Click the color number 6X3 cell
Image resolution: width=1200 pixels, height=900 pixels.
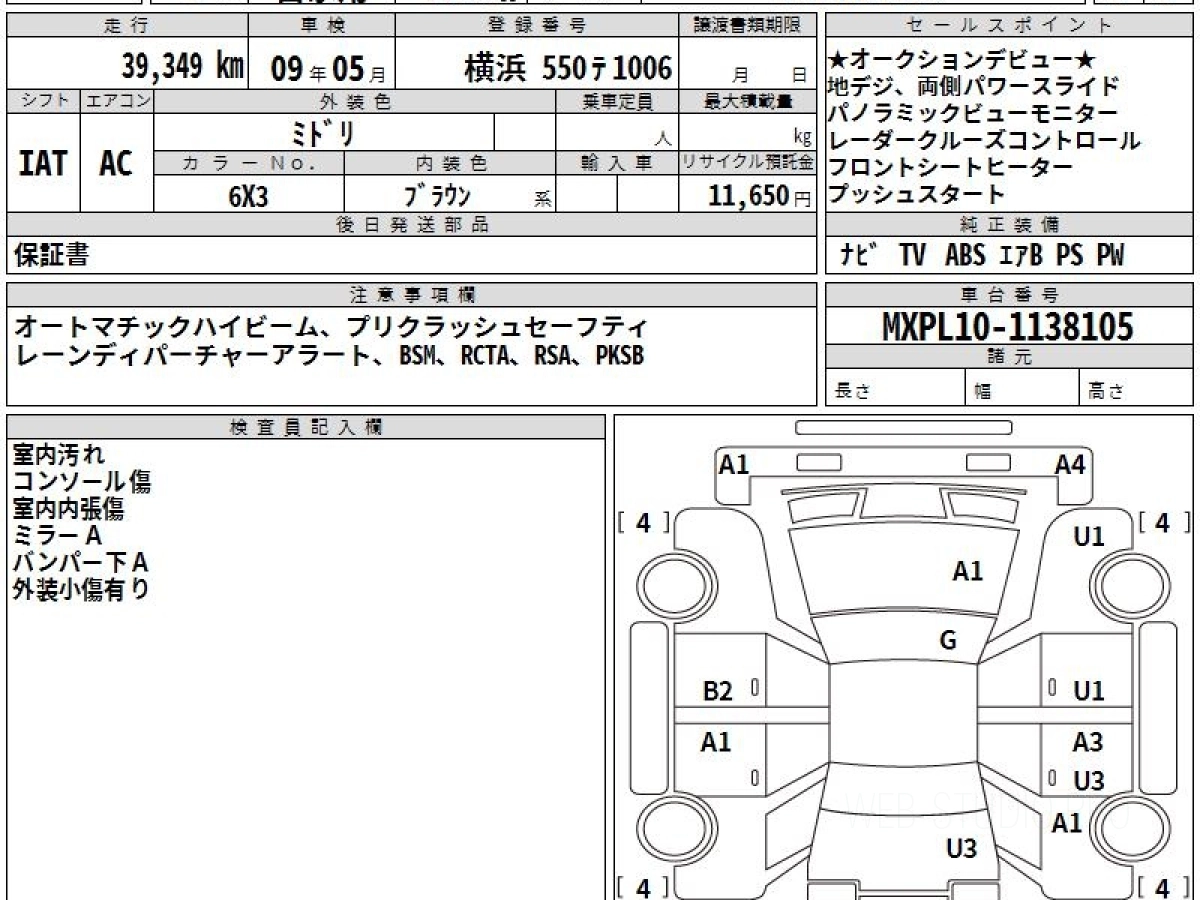click(249, 195)
